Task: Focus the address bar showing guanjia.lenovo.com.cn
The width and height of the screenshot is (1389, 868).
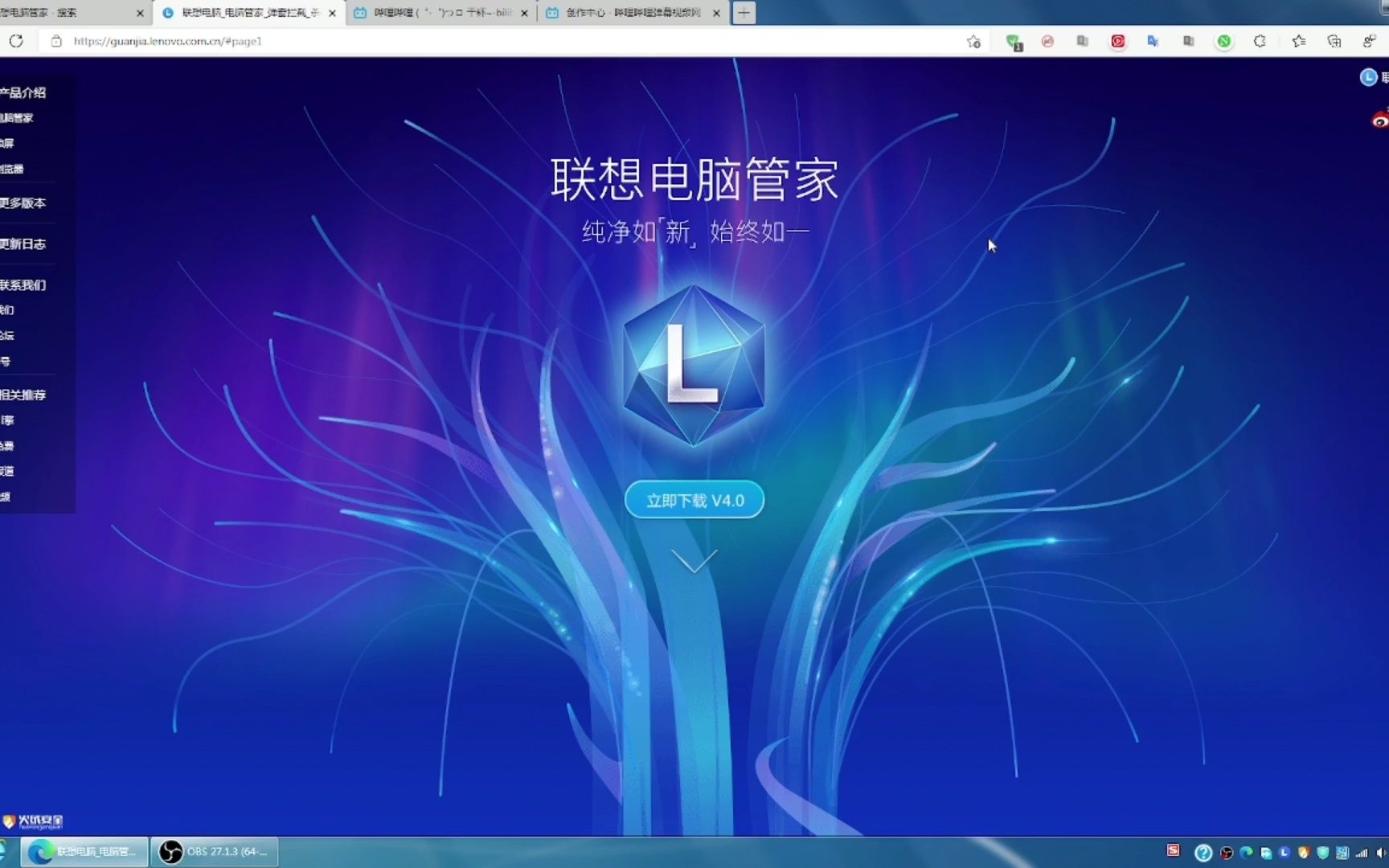Action: click(506, 41)
